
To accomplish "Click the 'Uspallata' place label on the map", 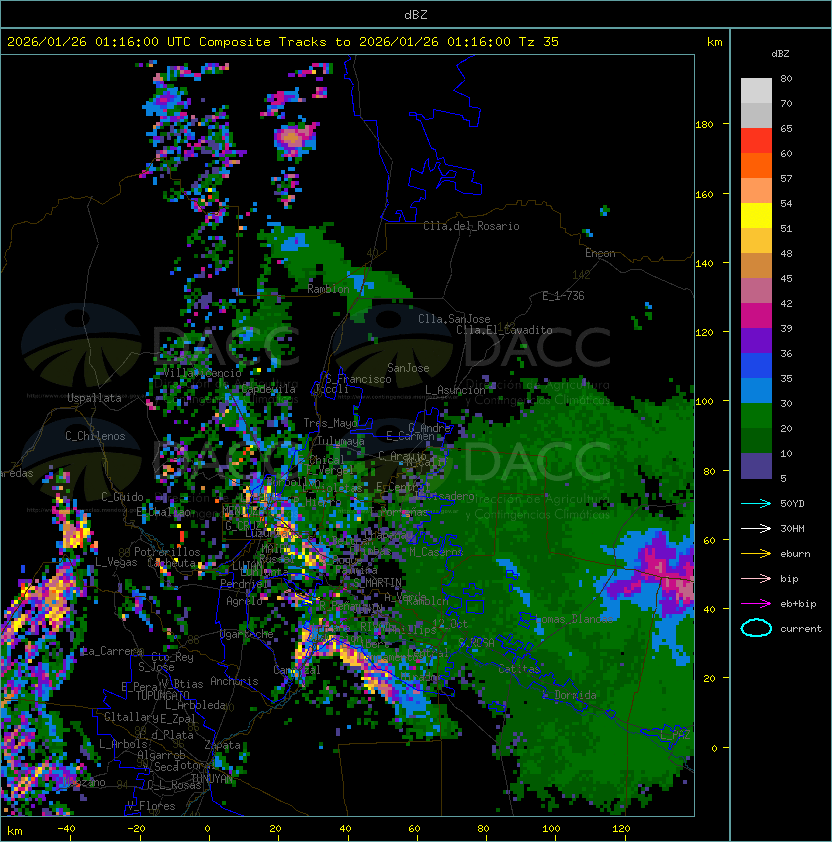I will pos(94,398).
